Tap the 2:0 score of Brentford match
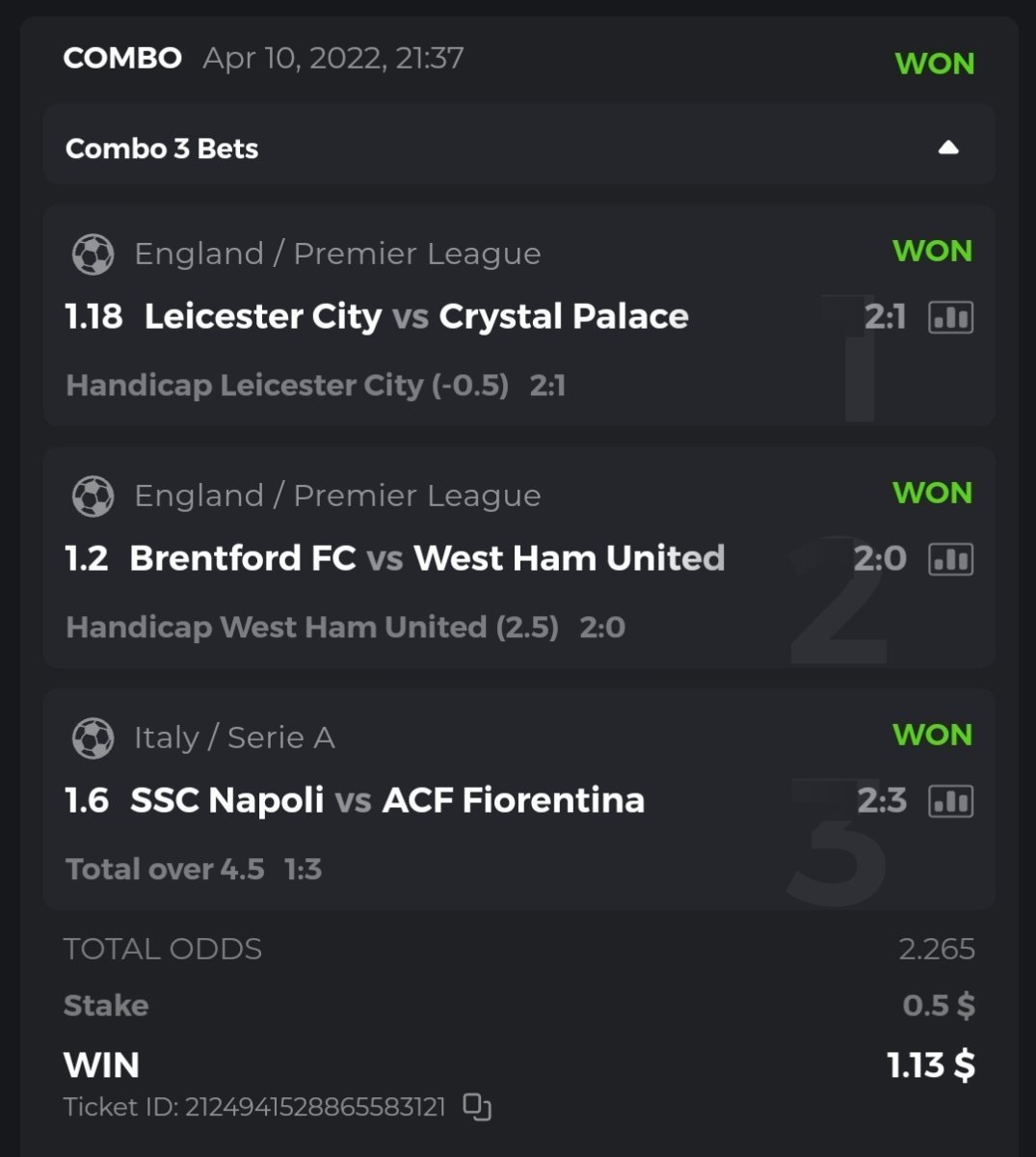Viewport: 1036px width, 1157px height. tap(879, 558)
